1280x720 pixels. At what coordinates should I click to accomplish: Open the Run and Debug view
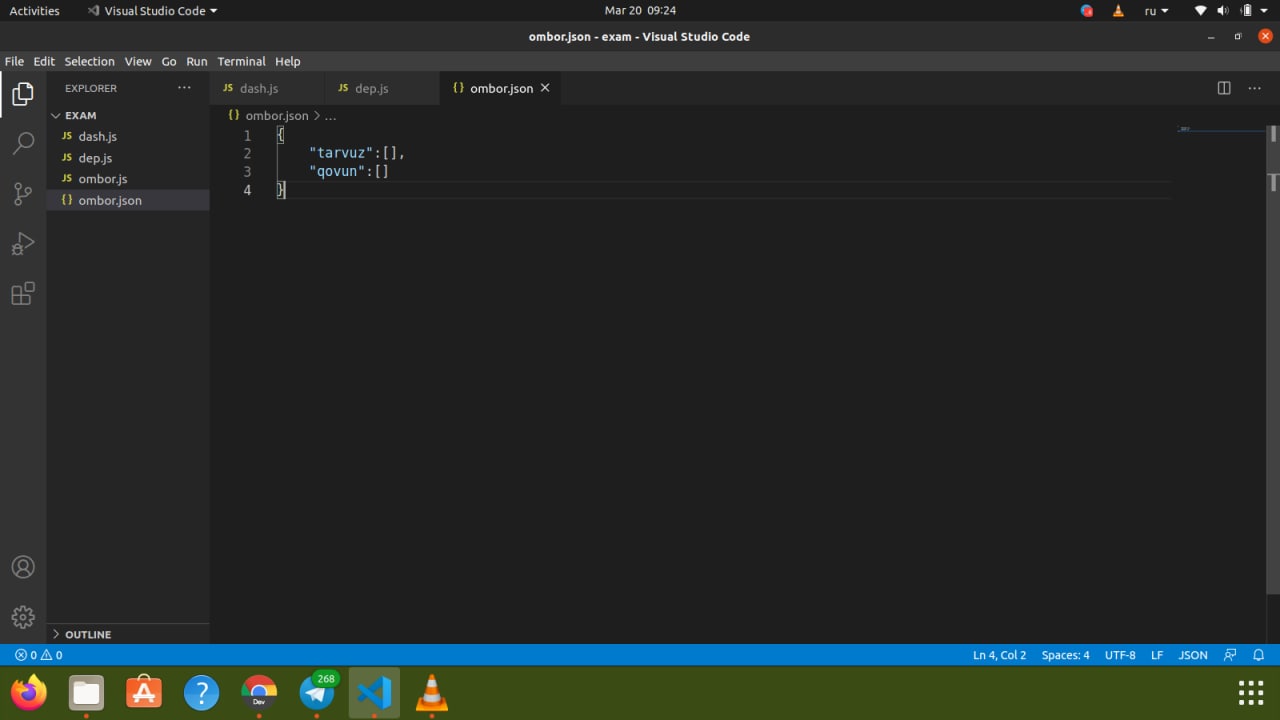pos(23,244)
